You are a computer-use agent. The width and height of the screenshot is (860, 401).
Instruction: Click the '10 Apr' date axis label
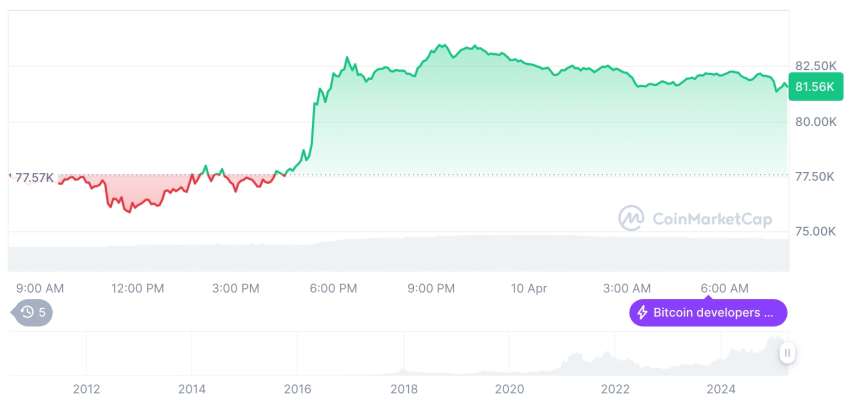[x=529, y=288]
